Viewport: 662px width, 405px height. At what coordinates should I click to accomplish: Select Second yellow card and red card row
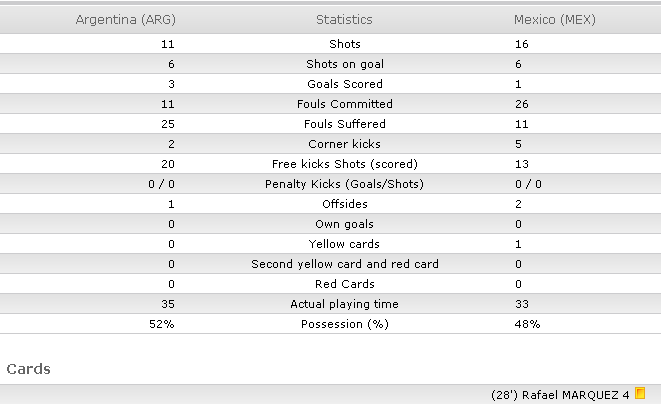coord(331,264)
